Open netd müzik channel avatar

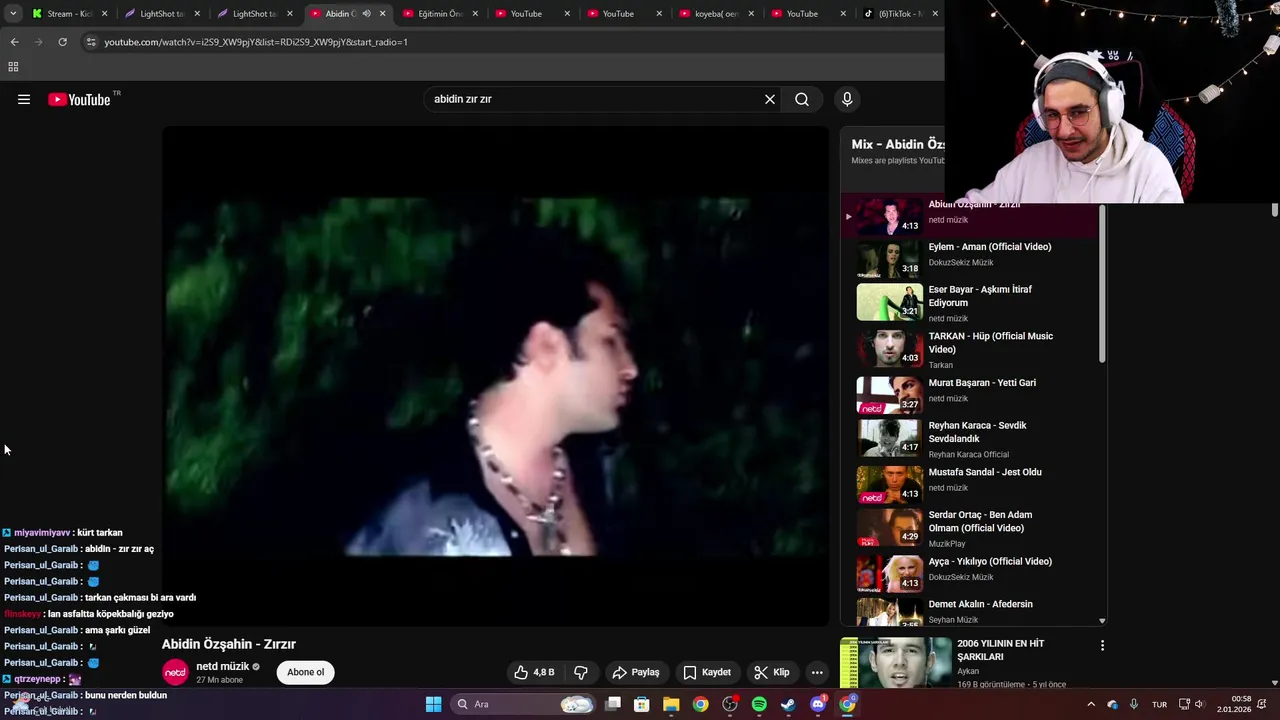pos(175,672)
